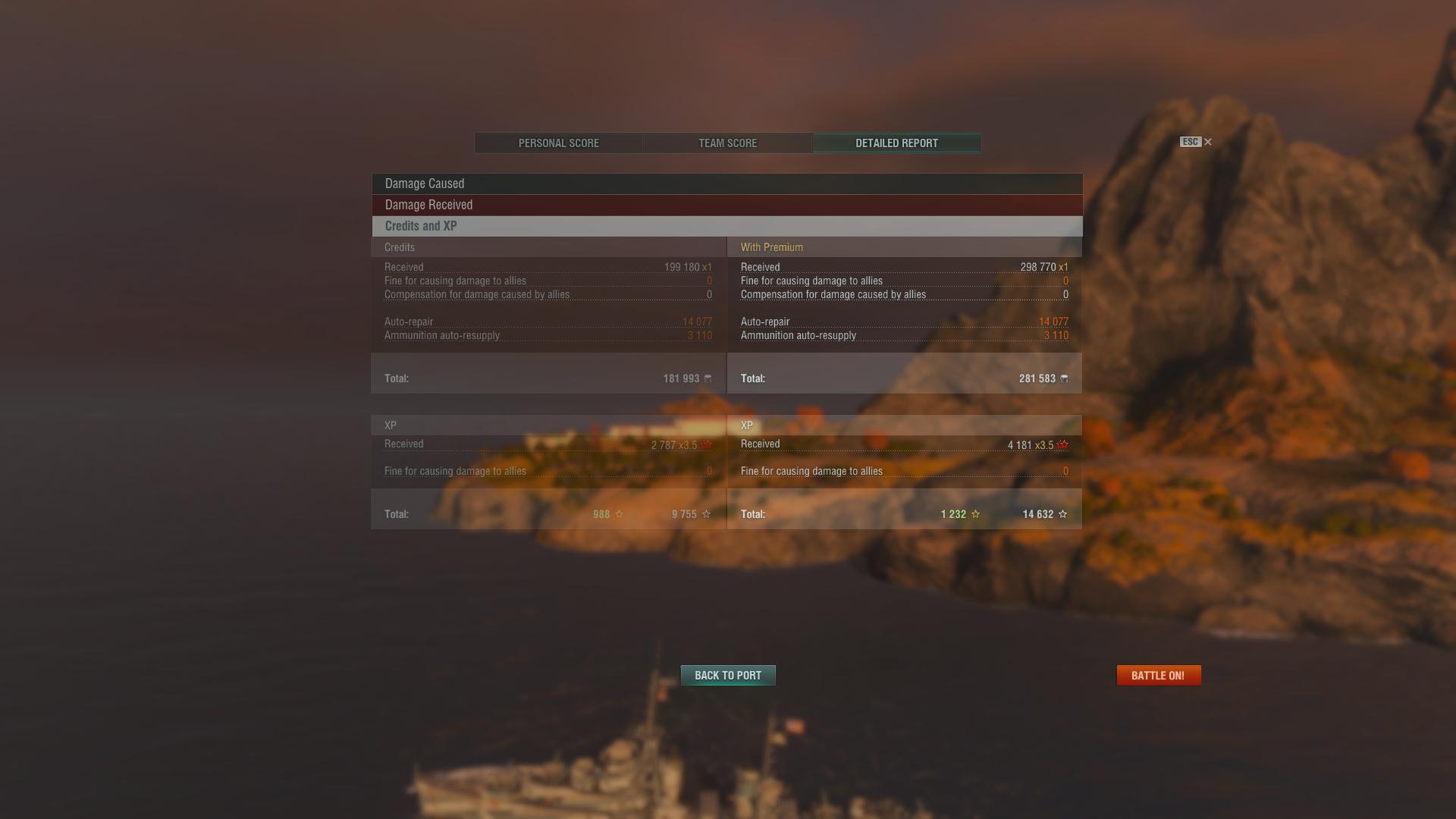The height and width of the screenshot is (819, 1456).
Task: Click the star icon beside 4 181 x3.5 XP
Action: [x=1062, y=444]
